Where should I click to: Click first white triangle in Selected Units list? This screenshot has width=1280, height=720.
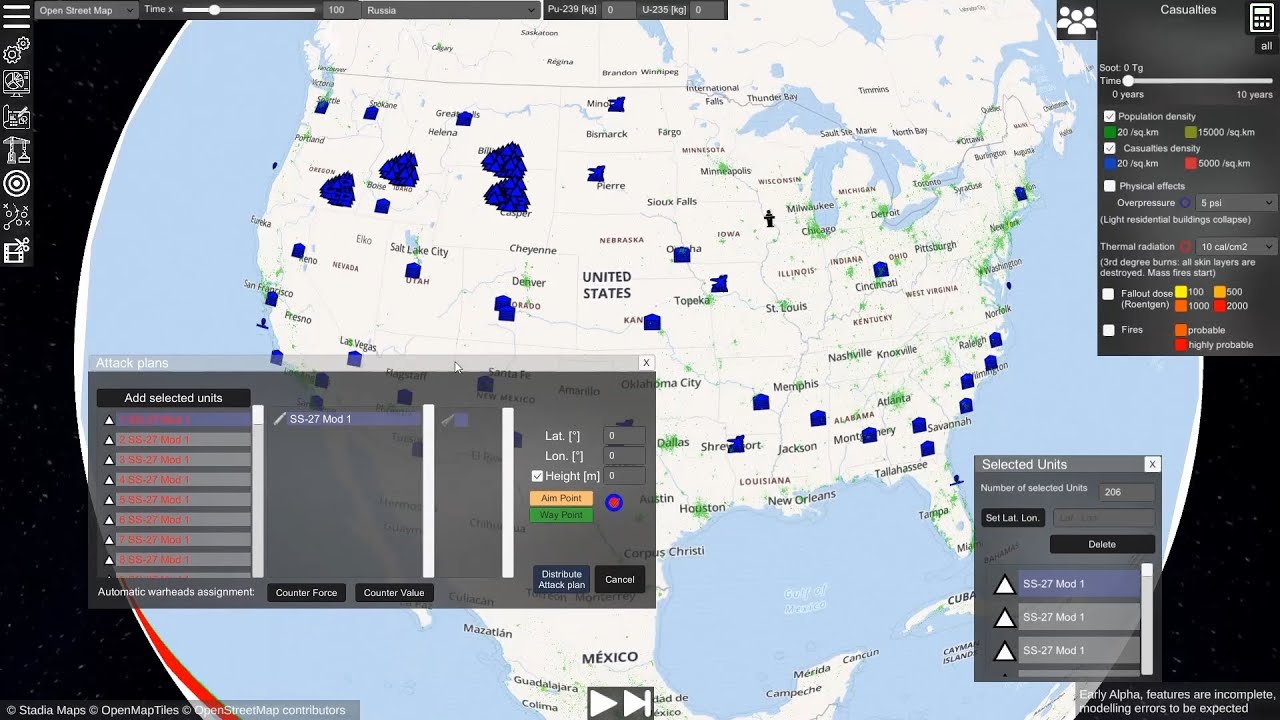(x=1004, y=585)
